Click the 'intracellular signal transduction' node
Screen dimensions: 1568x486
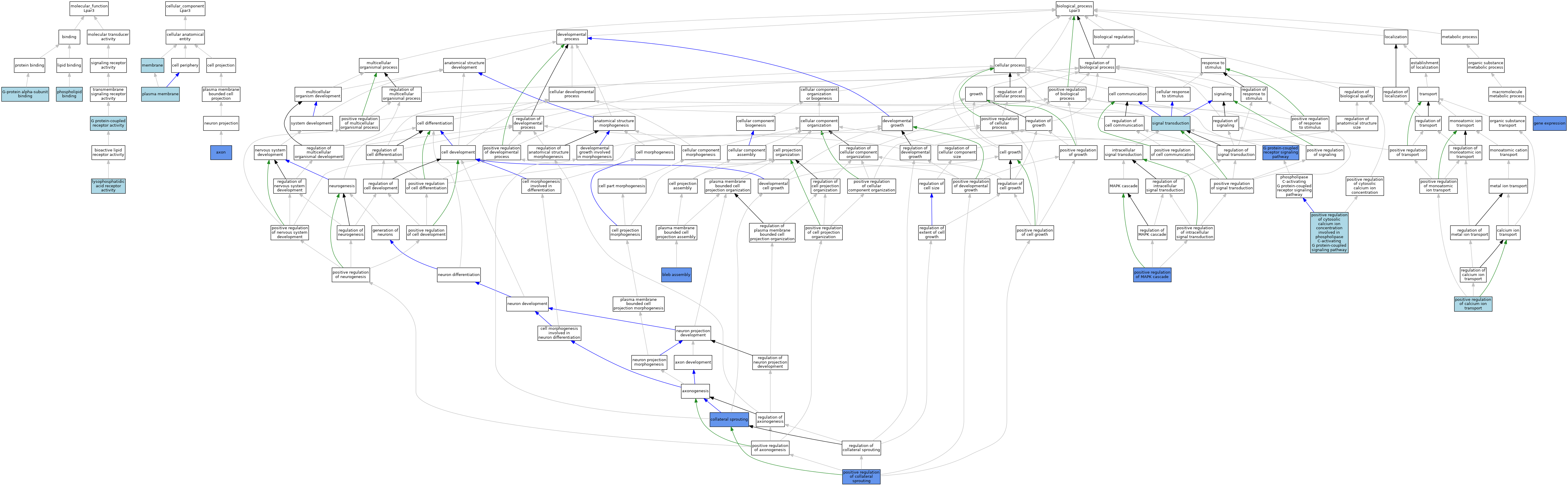(1123, 152)
